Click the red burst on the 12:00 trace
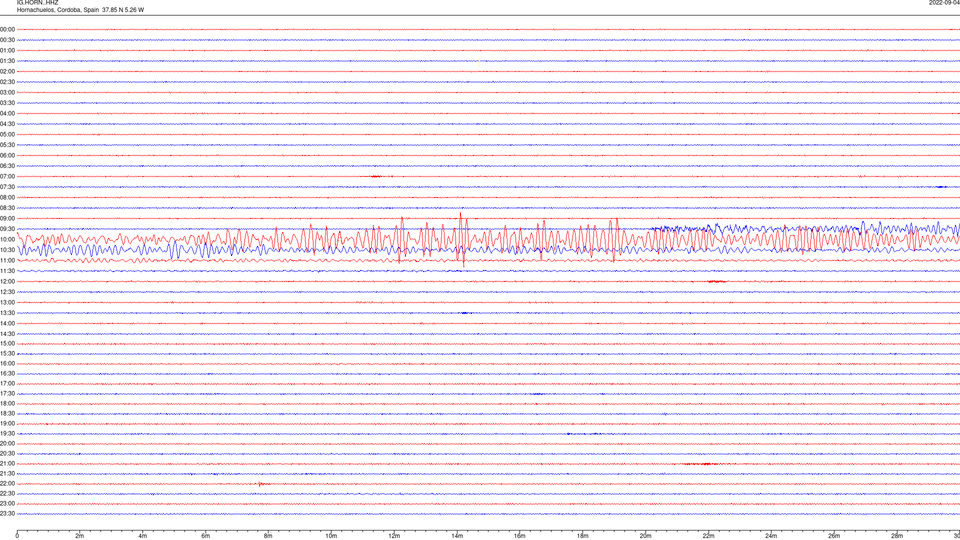This screenshot has width=960, height=540. (x=716, y=282)
